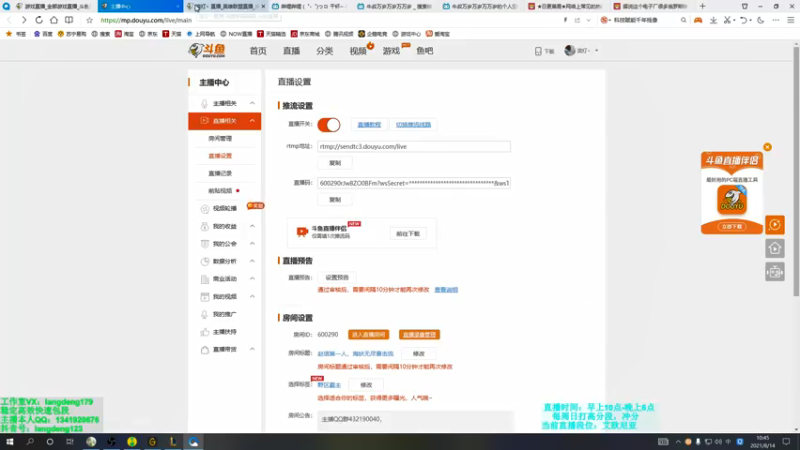Close the Douyu live companion promo popup

click(x=767, y=147)
